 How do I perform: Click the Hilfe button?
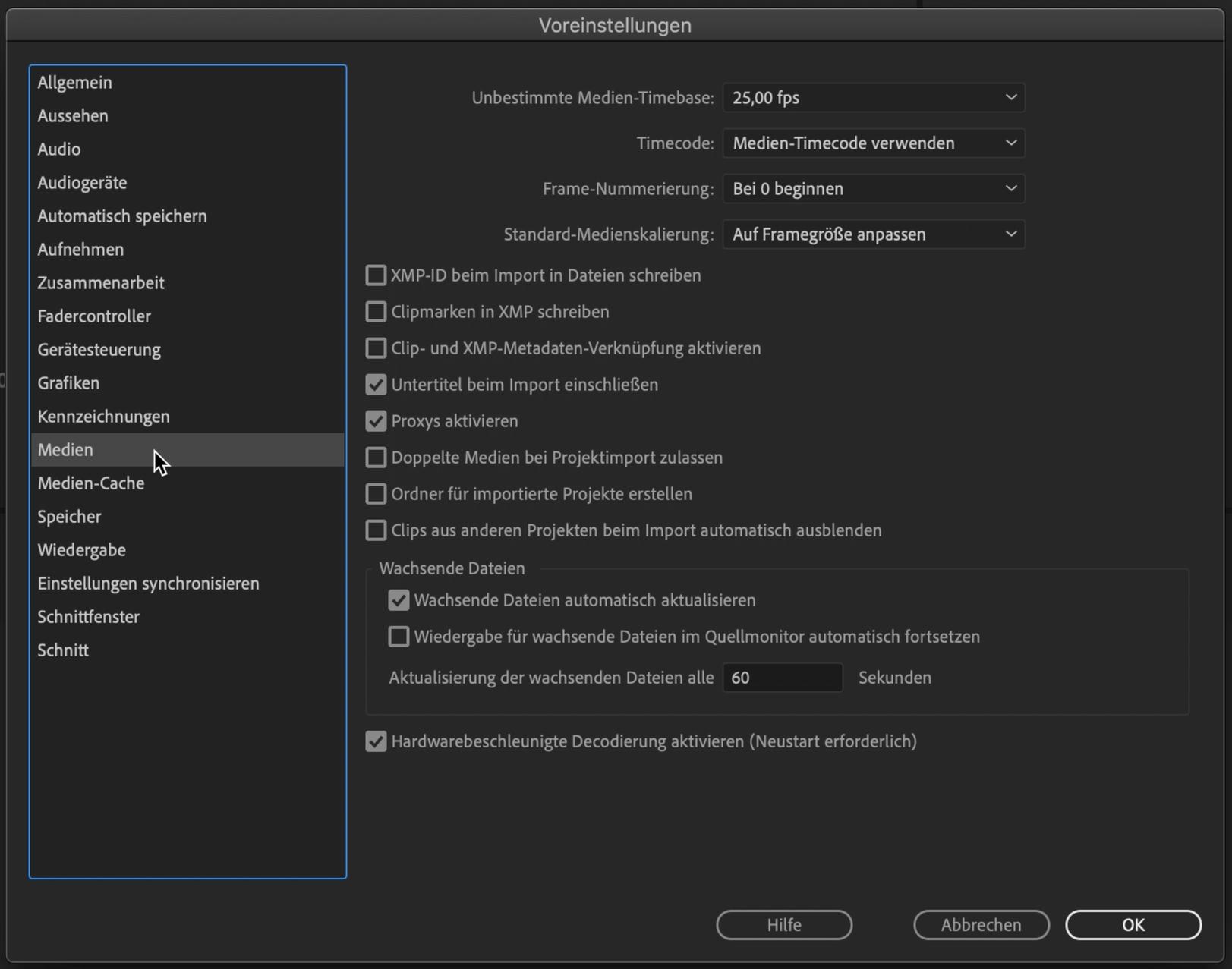783,925
